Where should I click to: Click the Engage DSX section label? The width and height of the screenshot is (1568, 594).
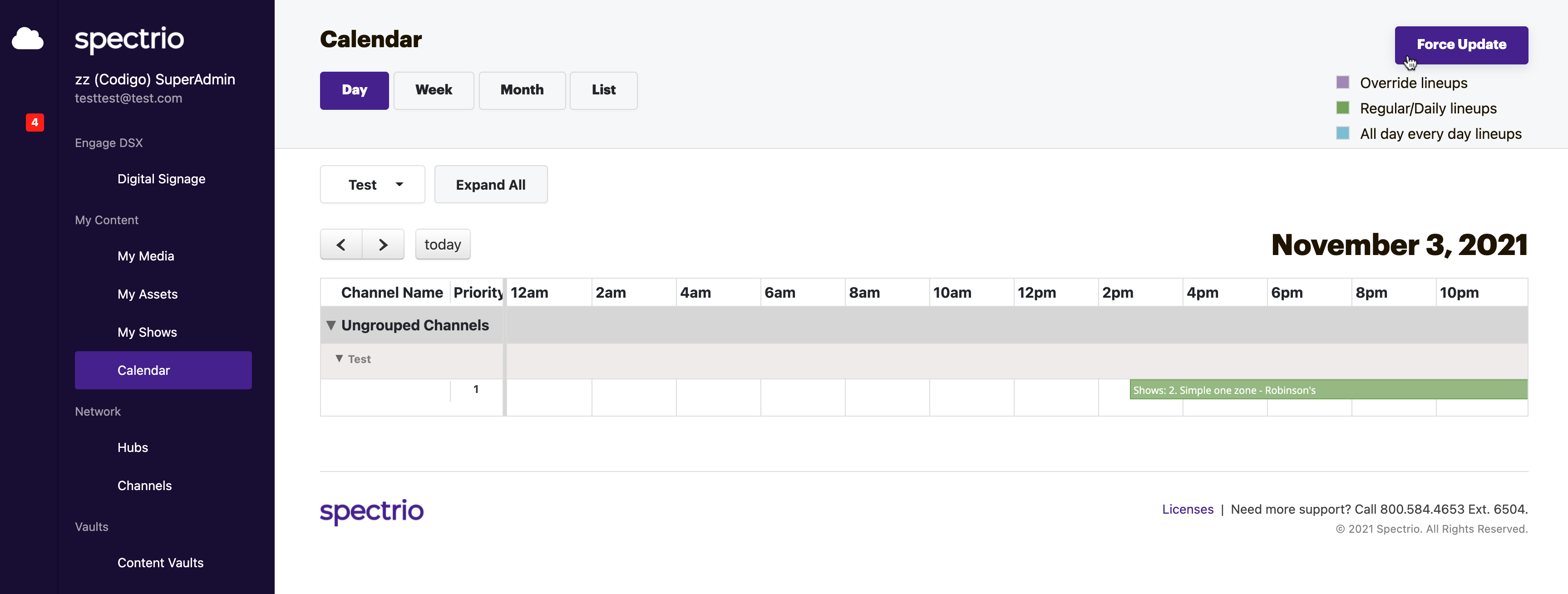[108, 143]
